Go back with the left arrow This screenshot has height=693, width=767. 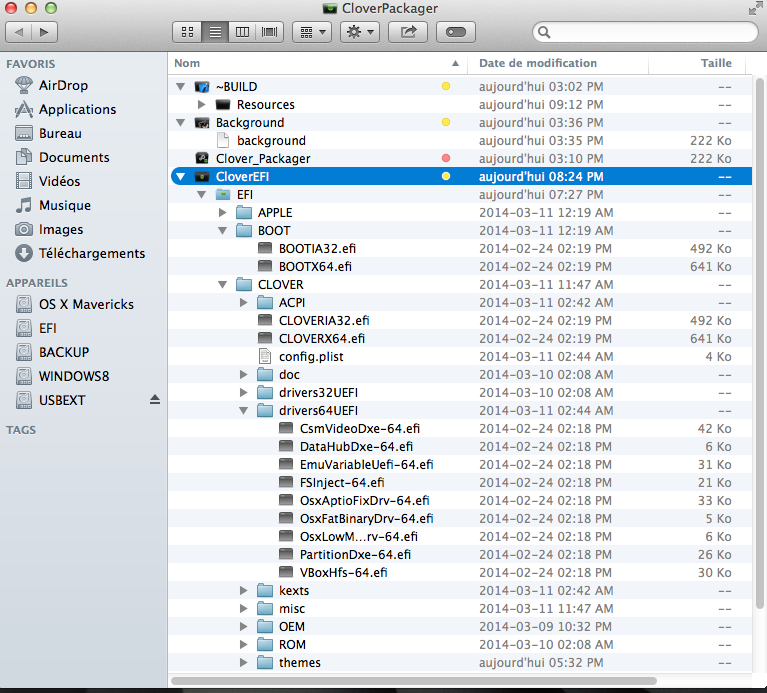tap(19, 32)
